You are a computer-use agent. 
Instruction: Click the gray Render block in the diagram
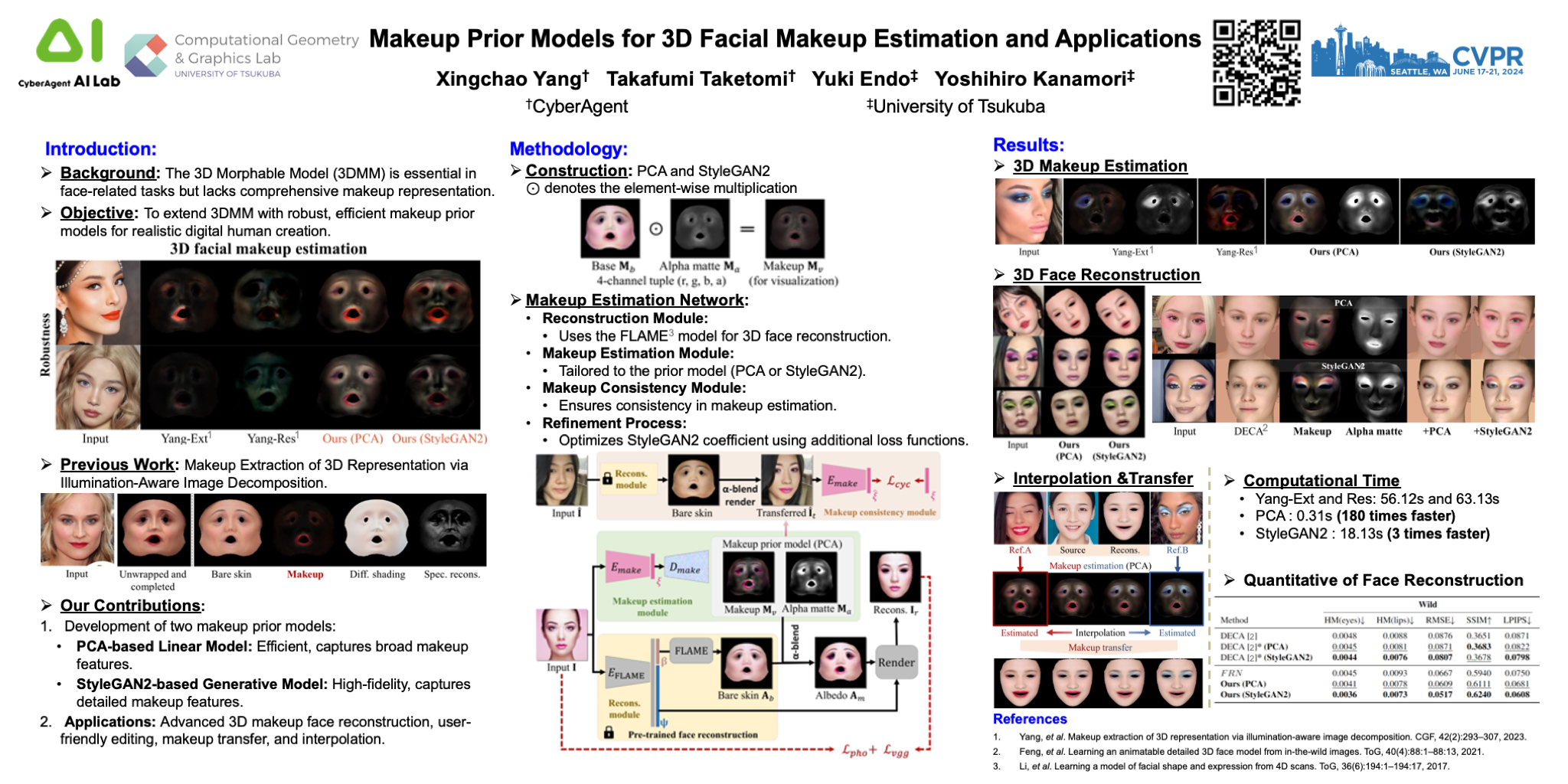tap(896, 662)
